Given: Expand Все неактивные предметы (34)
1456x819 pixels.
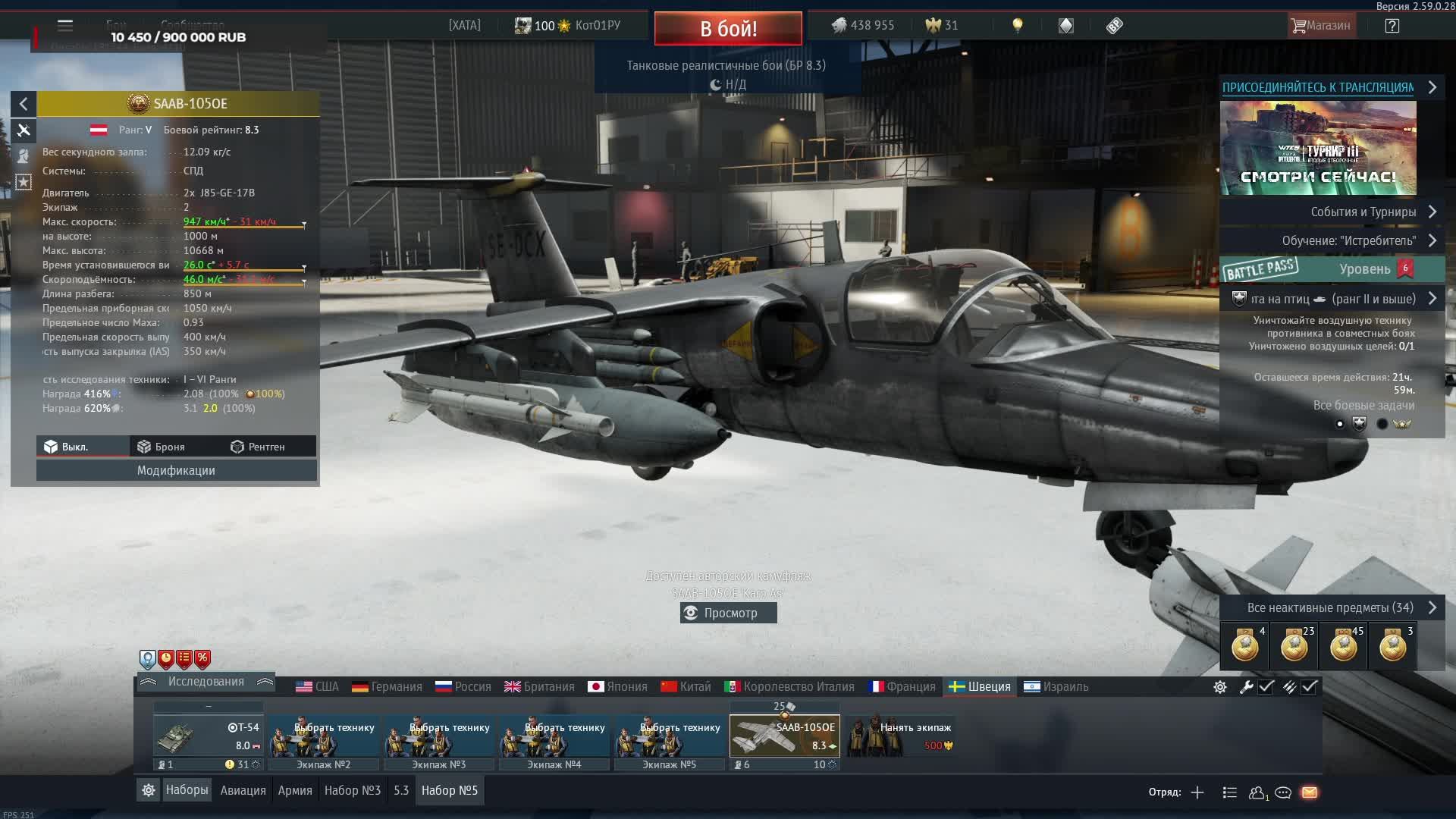Looking at the screenshot, I should coord(1332,607).
